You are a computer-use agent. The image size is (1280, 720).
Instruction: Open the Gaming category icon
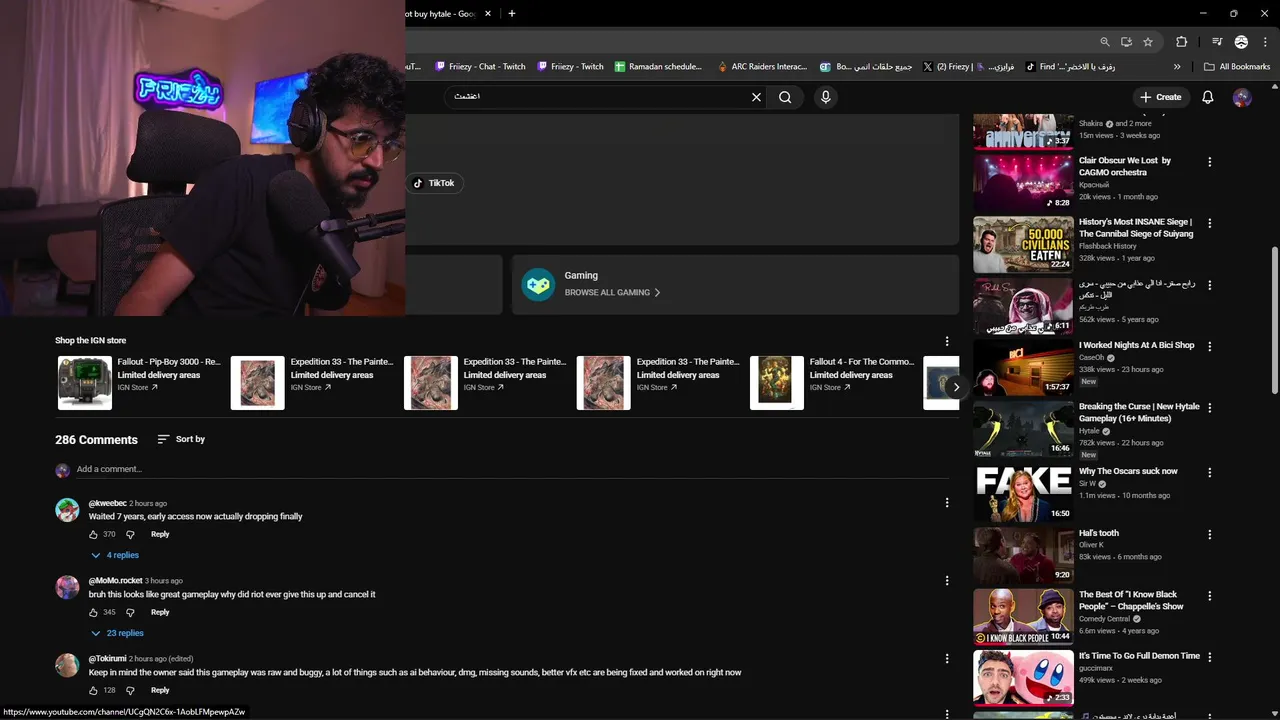(538, 285)
